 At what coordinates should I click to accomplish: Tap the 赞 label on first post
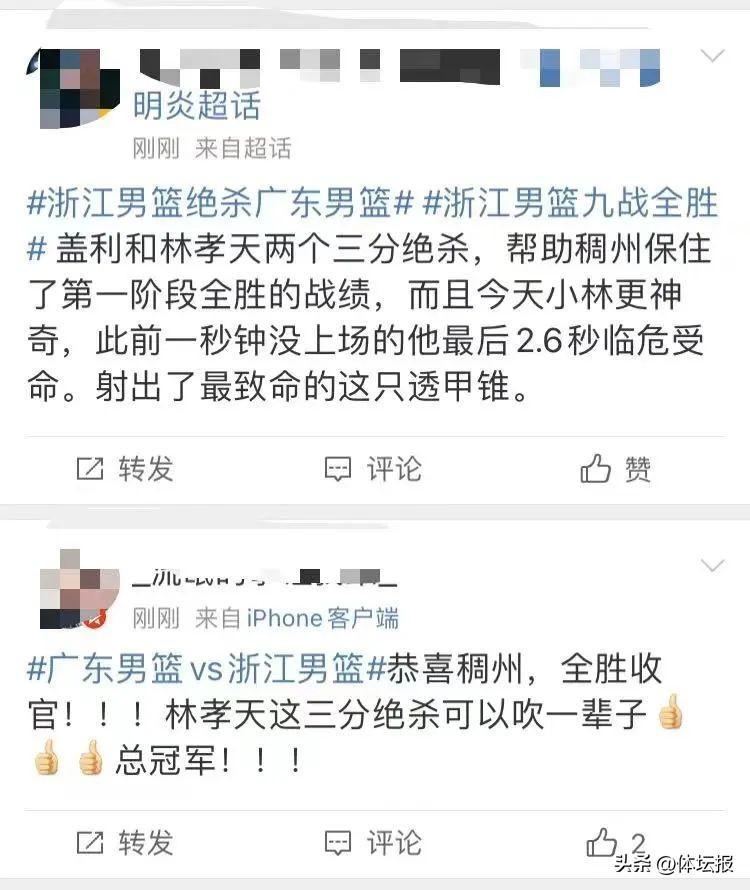638,469
